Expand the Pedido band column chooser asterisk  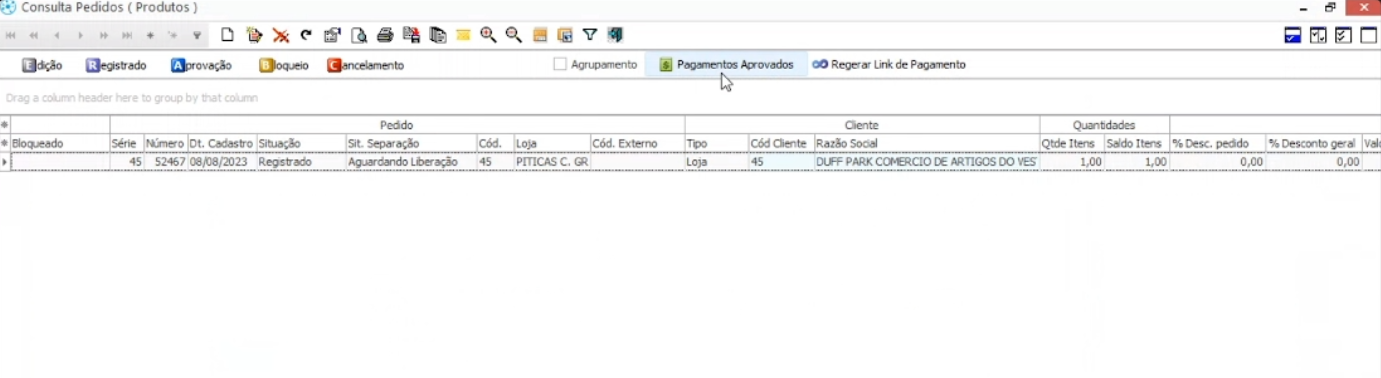[x=5, y=125]
